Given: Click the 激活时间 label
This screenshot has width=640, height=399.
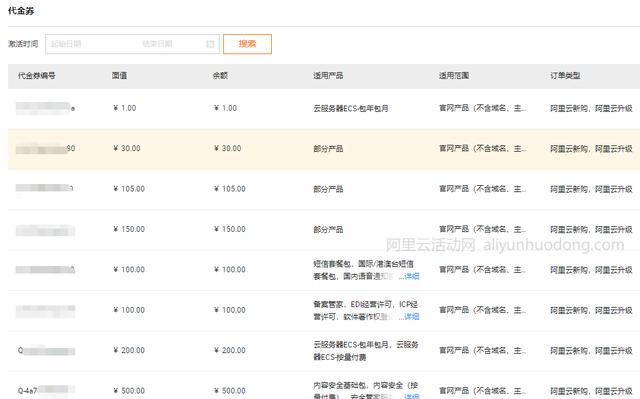Looking at the screenshot, I should (x=23, y=44).
